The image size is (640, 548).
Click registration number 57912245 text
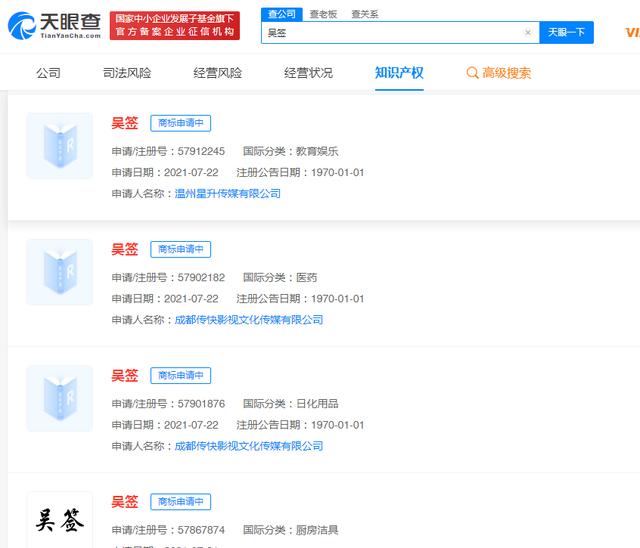[x=201, y=151]
